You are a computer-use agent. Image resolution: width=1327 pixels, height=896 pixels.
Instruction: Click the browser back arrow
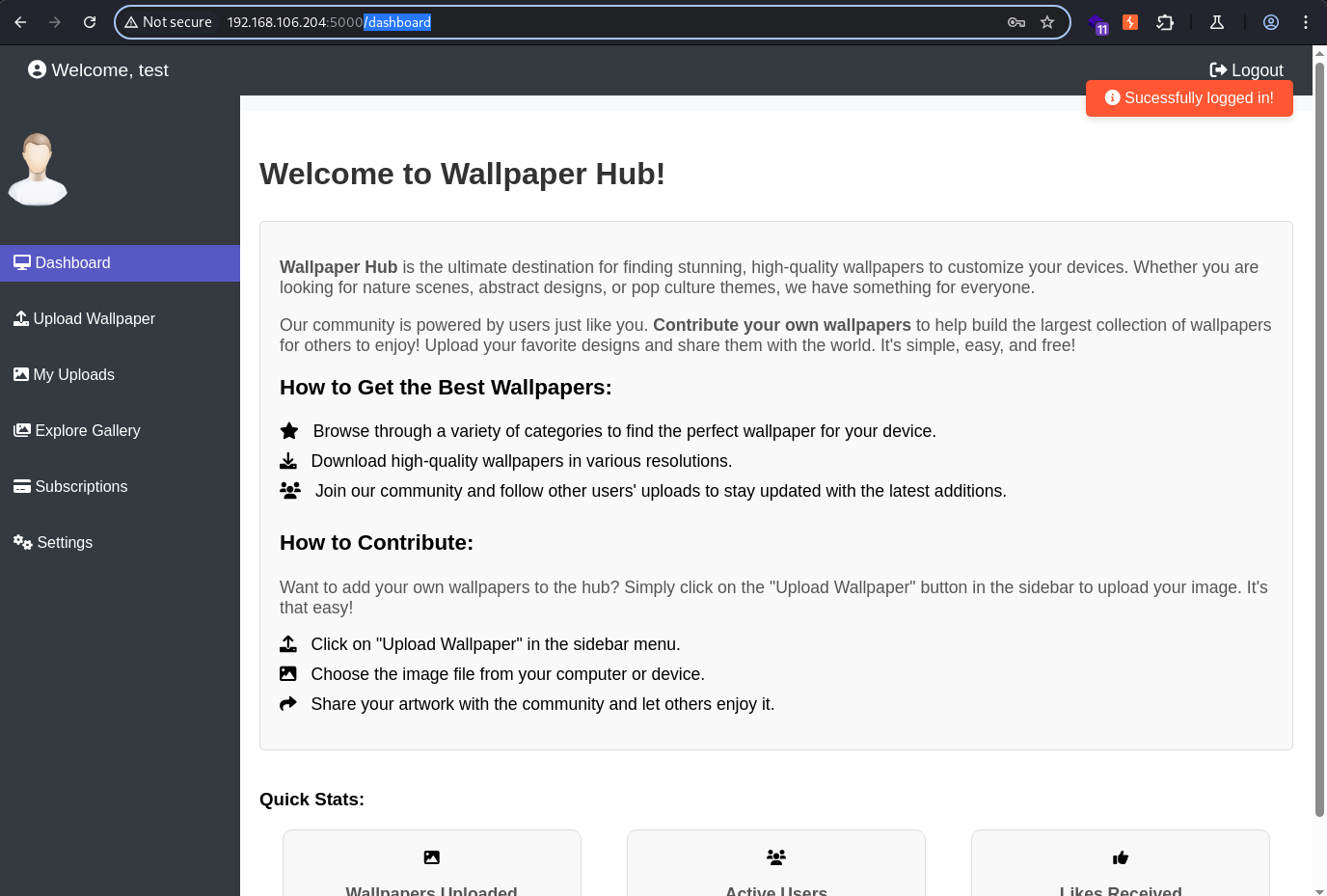(20, 22)
